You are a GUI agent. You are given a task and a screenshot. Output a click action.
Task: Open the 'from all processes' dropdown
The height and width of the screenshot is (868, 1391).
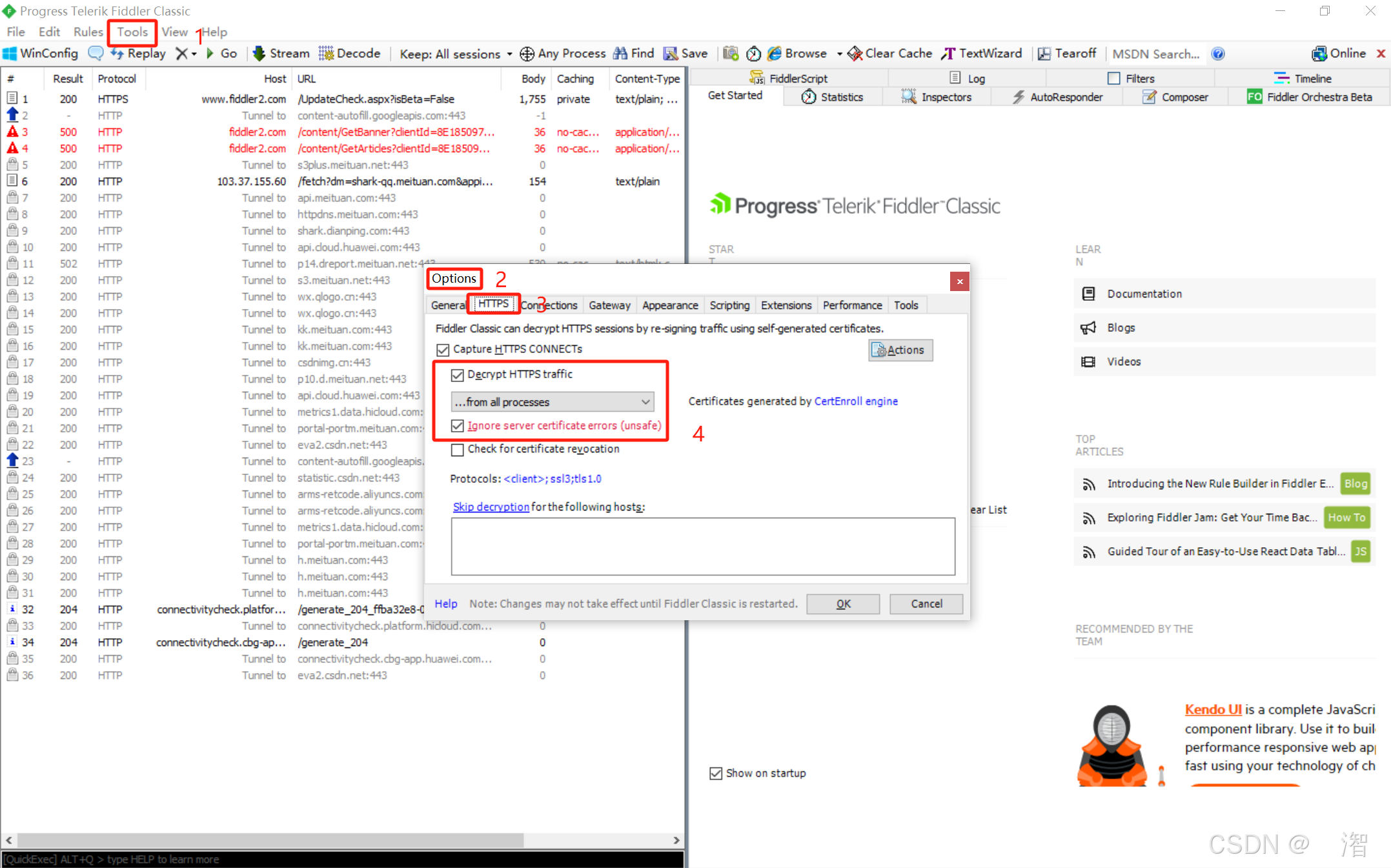tap(553, 402)
